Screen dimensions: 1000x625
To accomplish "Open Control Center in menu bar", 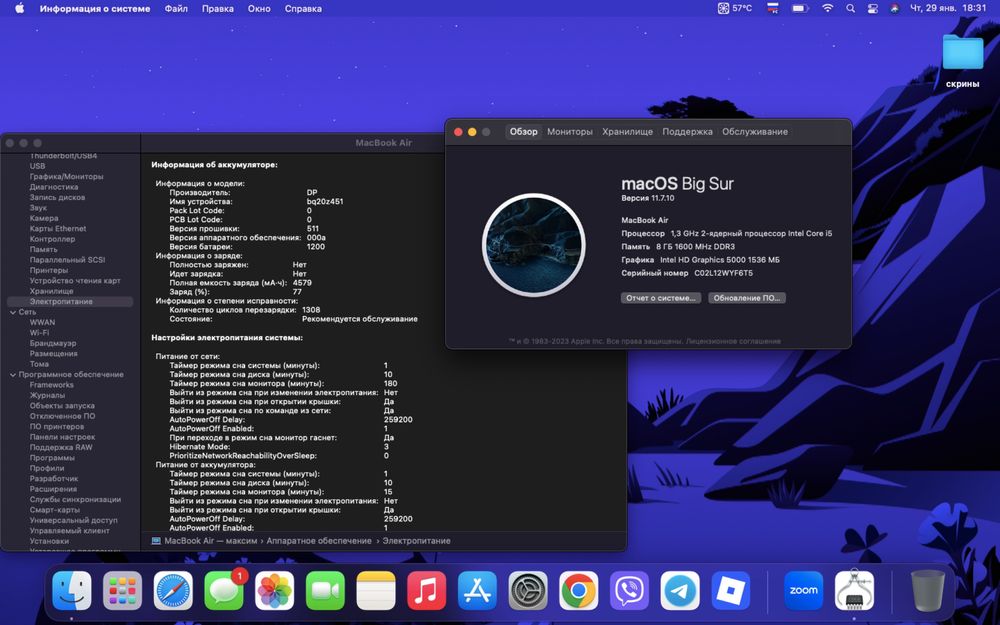I will tap(872, 8).
